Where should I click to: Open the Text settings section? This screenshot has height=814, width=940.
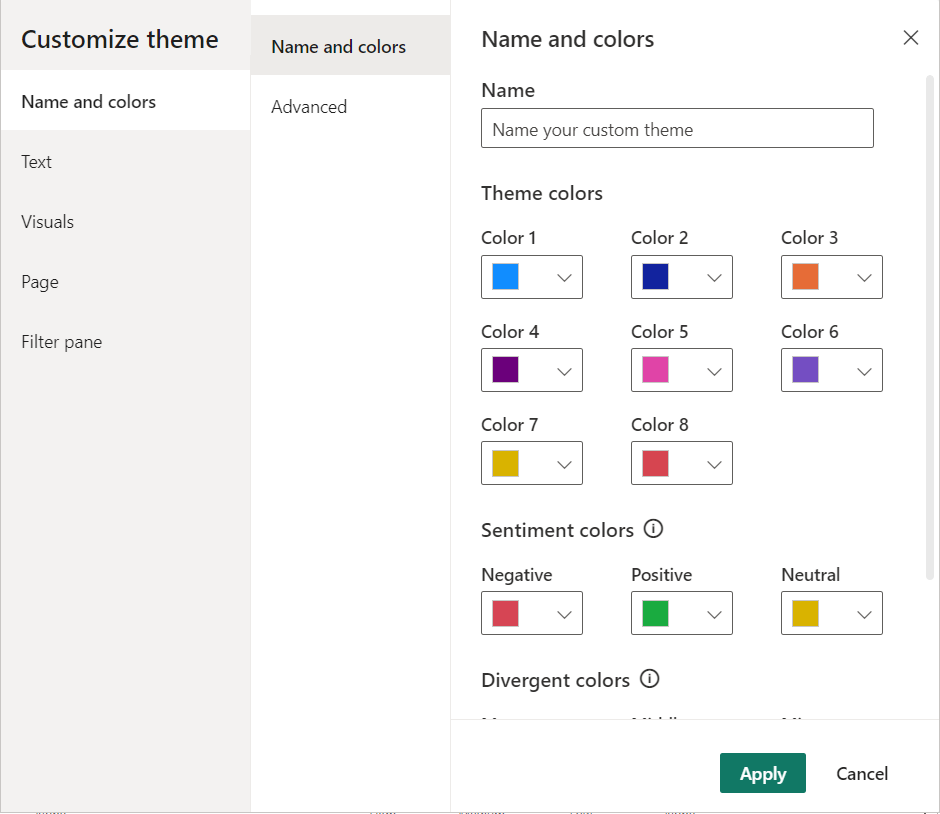point(37,162)
